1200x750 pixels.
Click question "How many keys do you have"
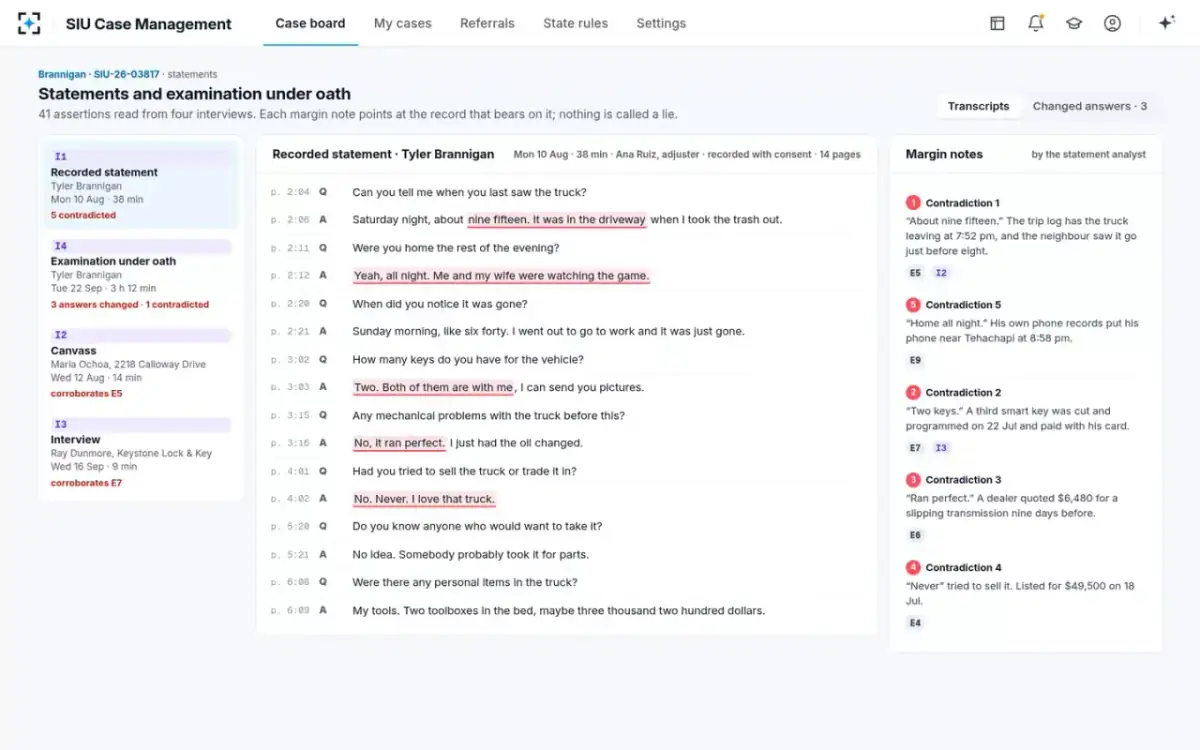[468, 359]
